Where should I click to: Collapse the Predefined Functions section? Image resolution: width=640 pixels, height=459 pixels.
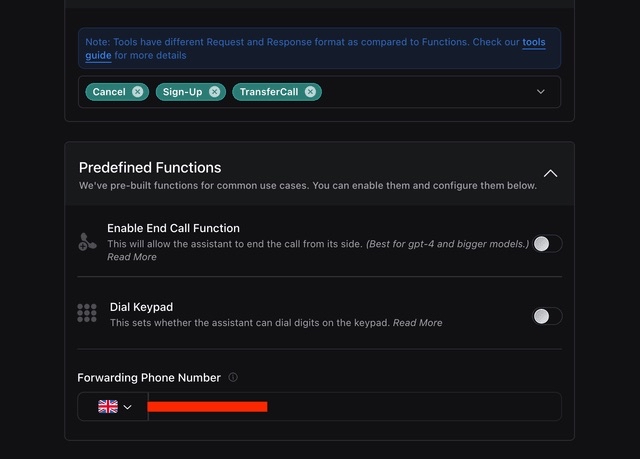550,173
